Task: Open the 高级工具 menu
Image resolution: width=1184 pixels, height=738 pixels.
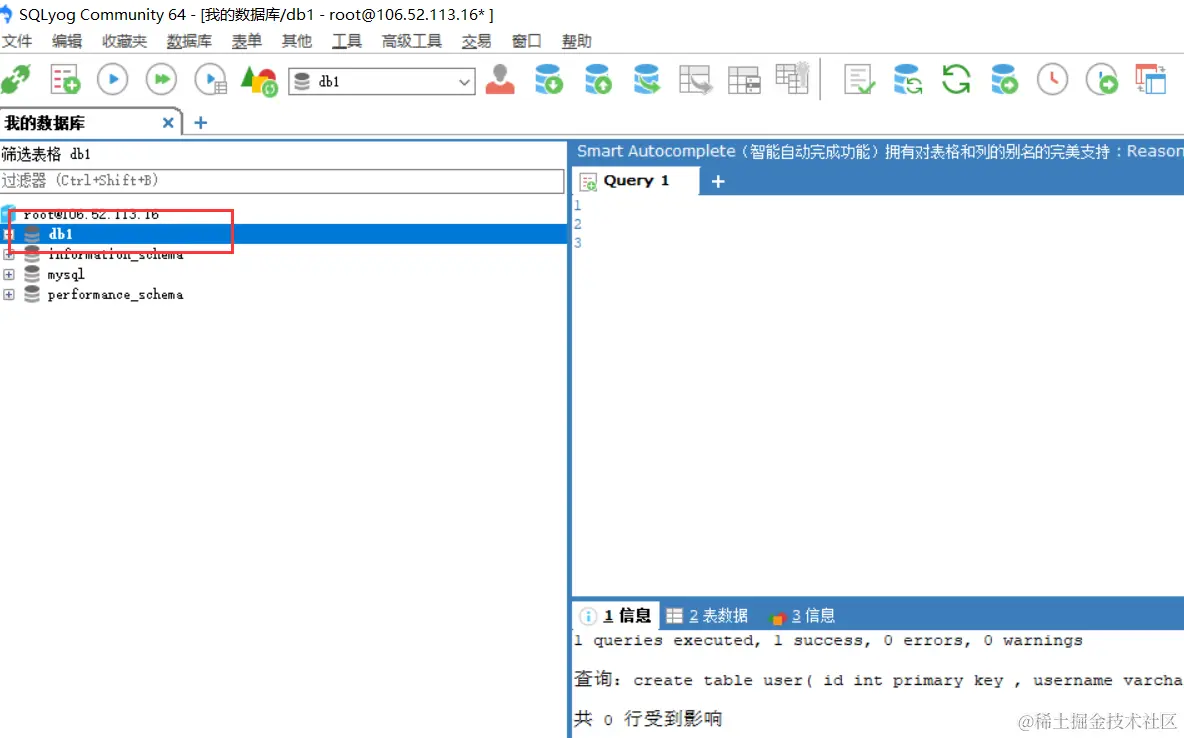Action: pyautogui.click(x=412, y=41)
